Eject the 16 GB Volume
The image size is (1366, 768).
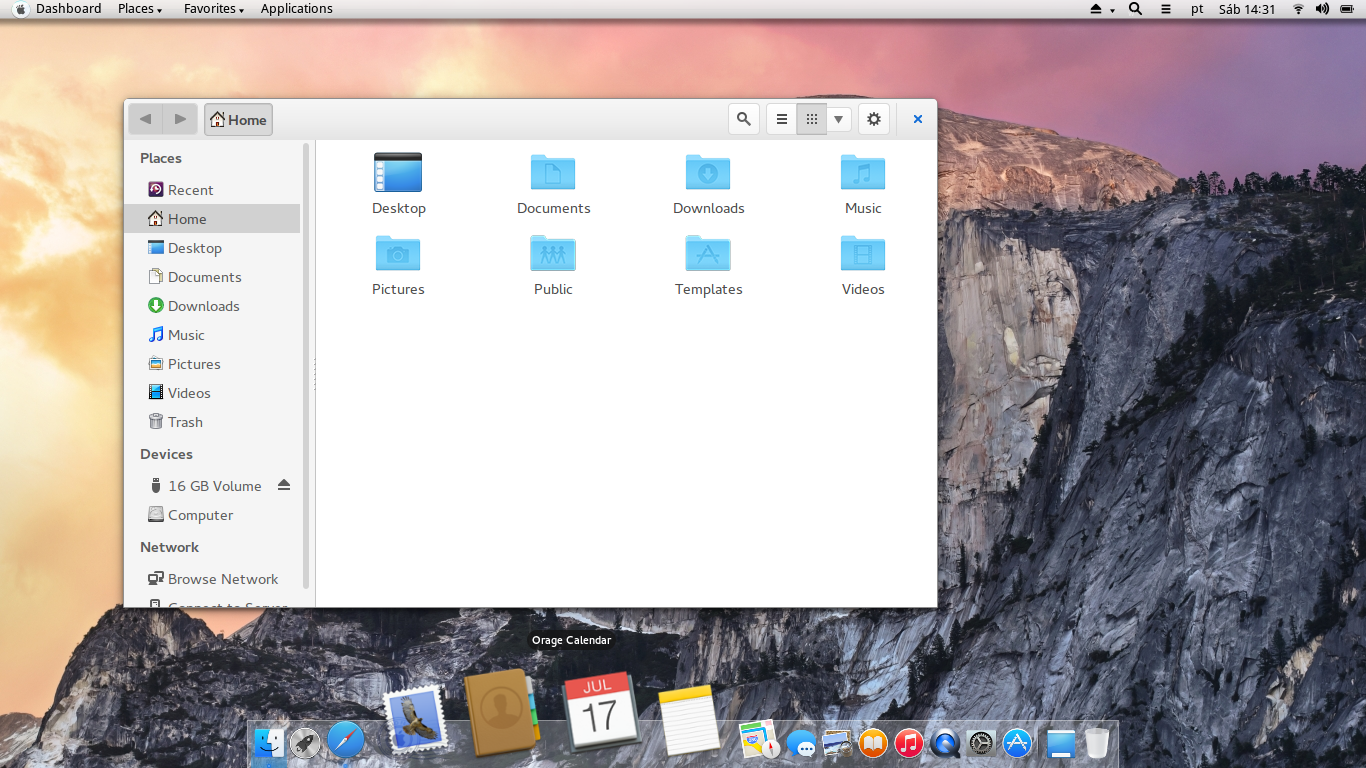point(284,485)
